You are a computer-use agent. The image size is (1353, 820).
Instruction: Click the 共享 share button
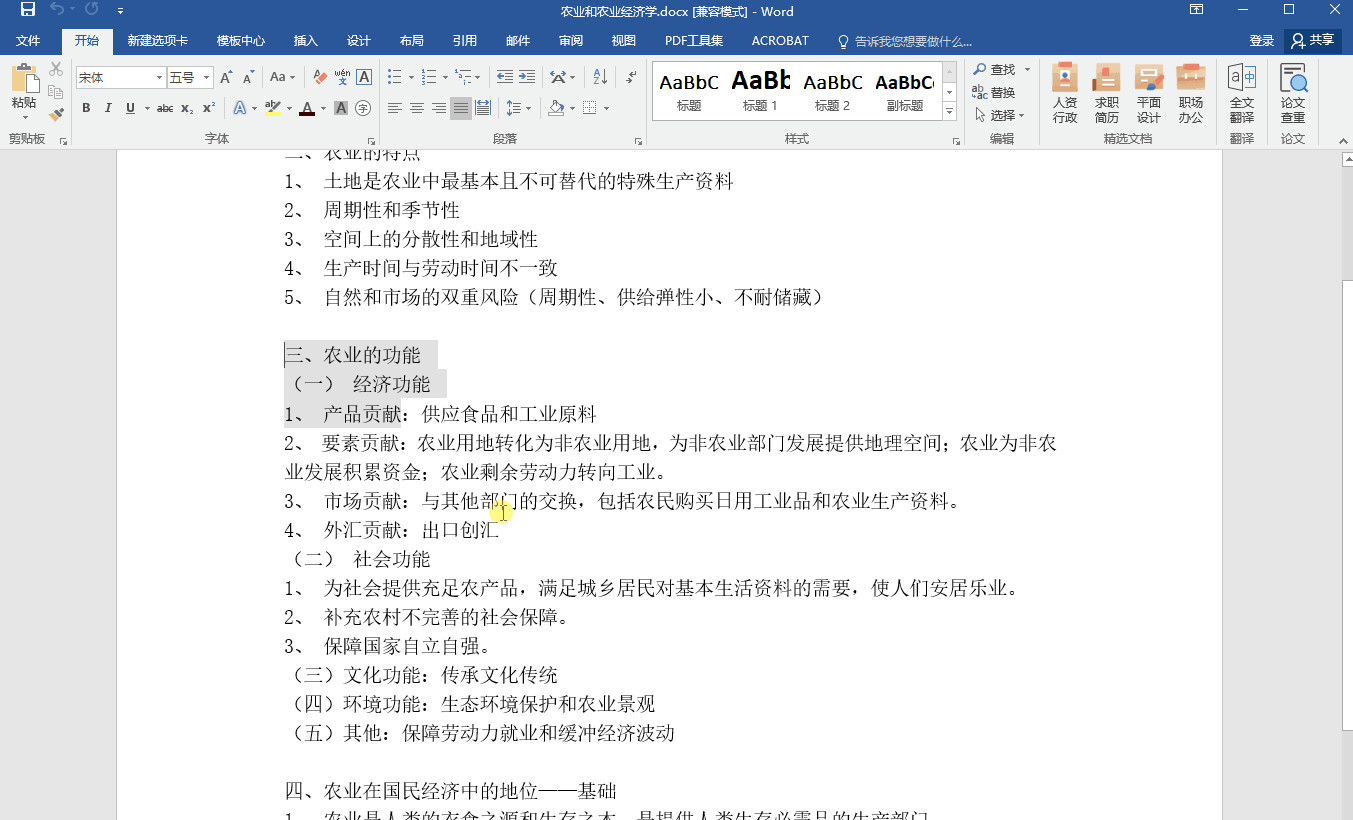(x=1312, y=41)
